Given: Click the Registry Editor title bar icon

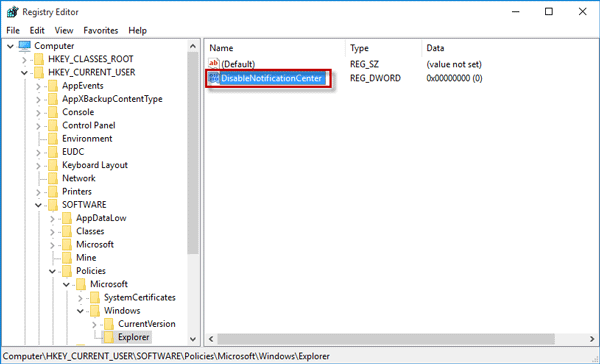Looking at the screenshot, I should [x=12, y=12].
